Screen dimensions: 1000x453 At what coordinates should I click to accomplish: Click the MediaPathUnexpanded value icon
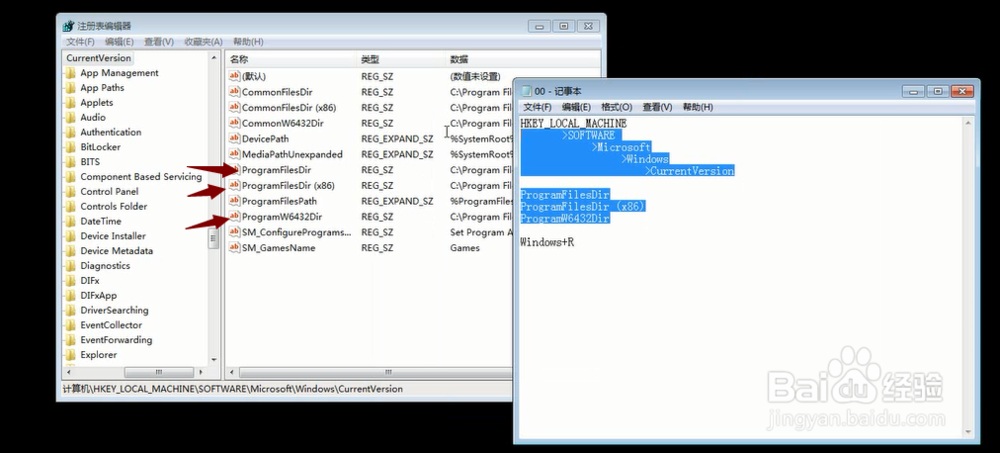pyautogui.click(x=234, y=154)
